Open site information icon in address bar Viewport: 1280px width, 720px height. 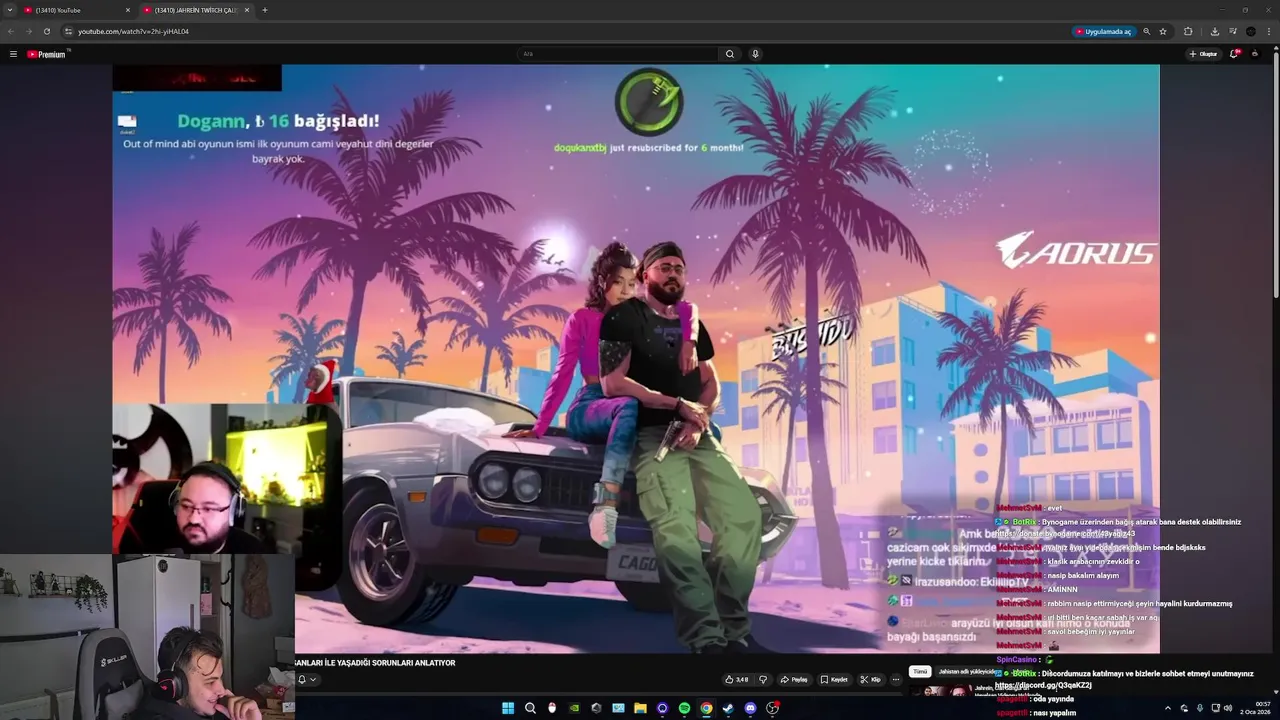tap(68, 31)
